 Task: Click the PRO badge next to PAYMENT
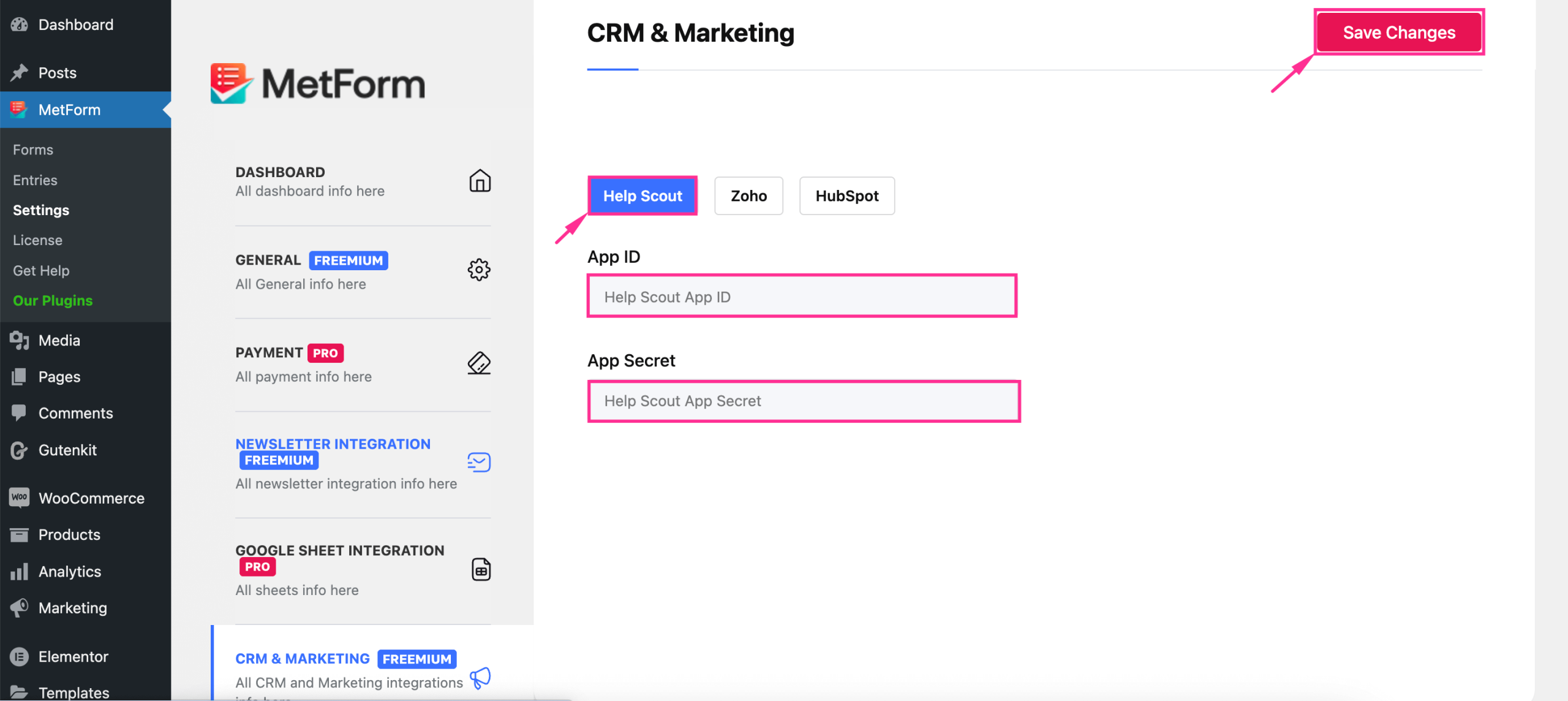pos(325,353)
